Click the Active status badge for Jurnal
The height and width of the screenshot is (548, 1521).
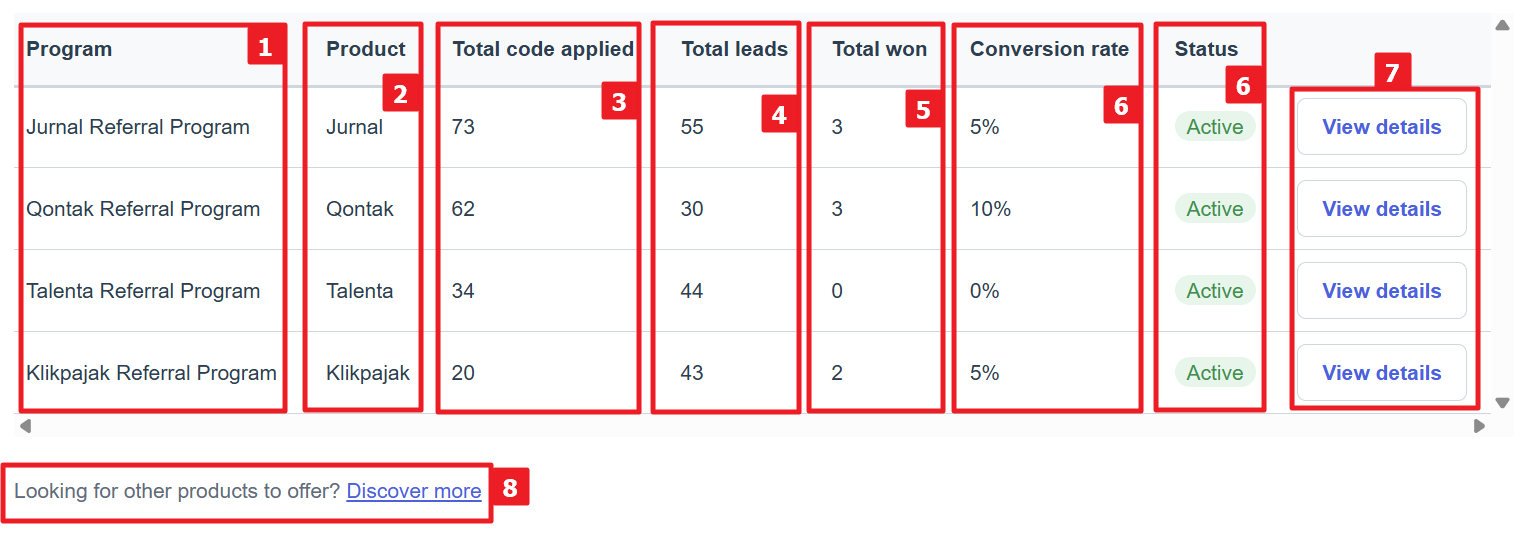pyautogui.click(x=1215, y=127)
